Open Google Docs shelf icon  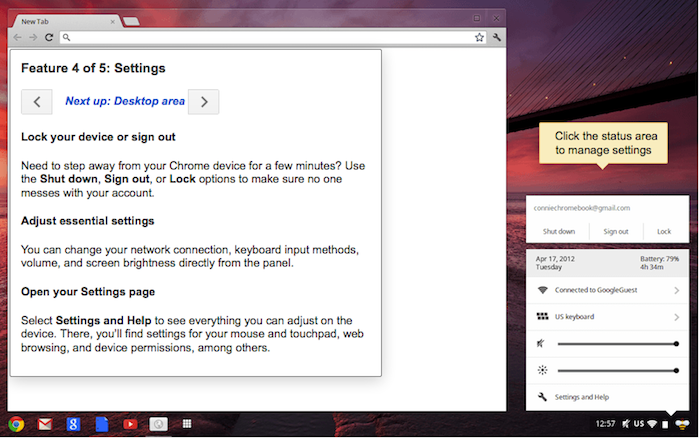click(x=101, y=424)
